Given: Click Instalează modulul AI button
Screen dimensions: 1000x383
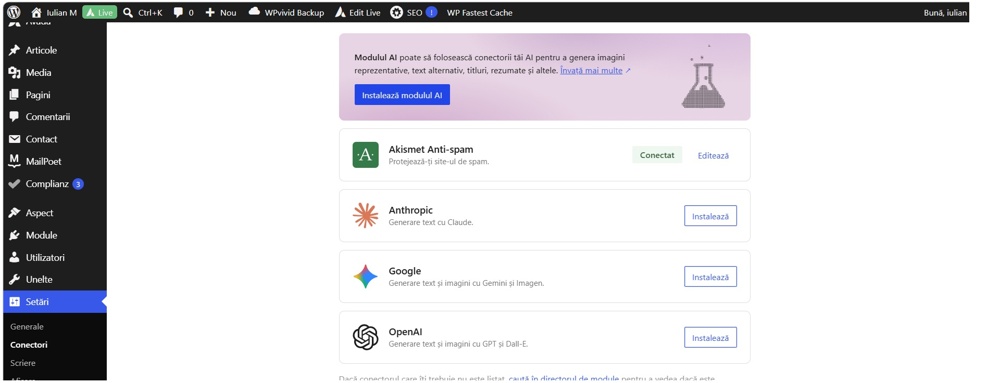Looking at the screenshot, I should (x=402, y=95).
